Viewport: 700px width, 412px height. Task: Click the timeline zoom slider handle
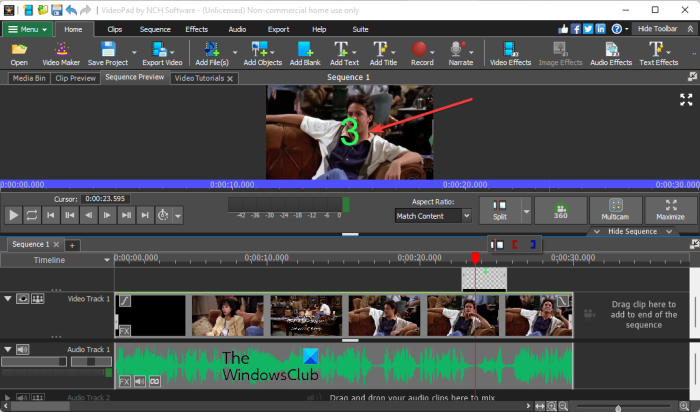click(x=618, y=408)
